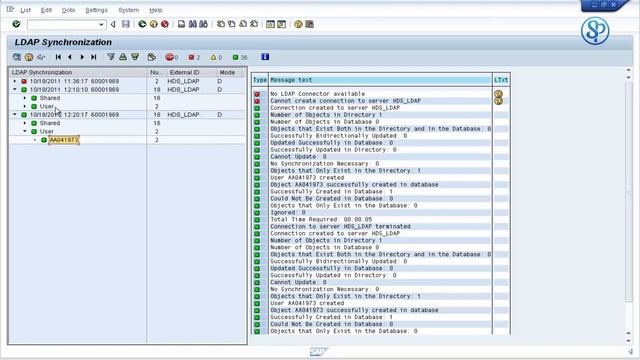640x360 pixels.
Task: Open long text for 'No LDAP Connector available'
Action: pos(498,94)
